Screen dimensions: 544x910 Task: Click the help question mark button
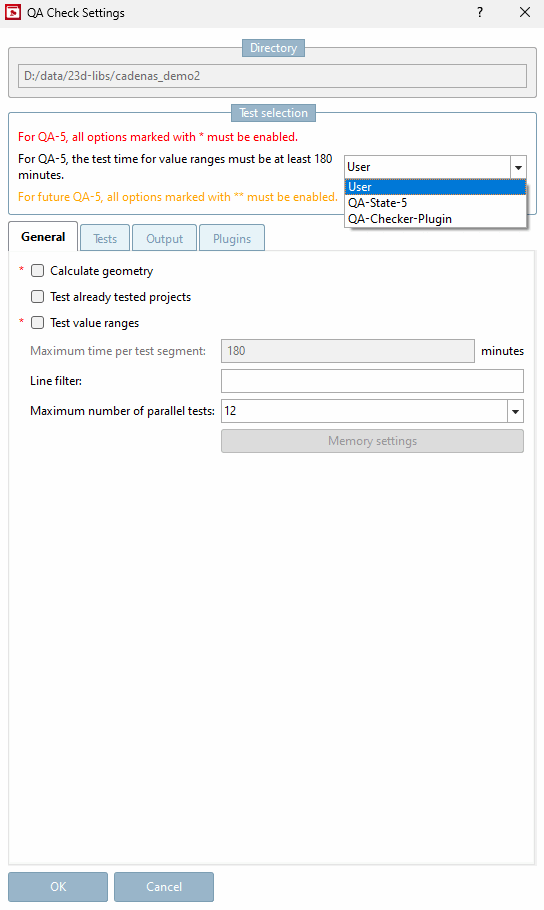[480, 12]
